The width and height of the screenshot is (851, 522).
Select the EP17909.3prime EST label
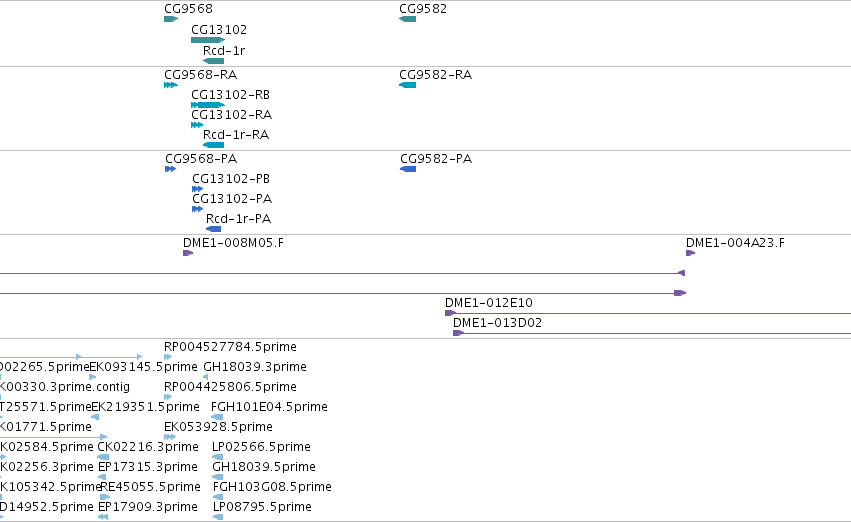(148, 507)
